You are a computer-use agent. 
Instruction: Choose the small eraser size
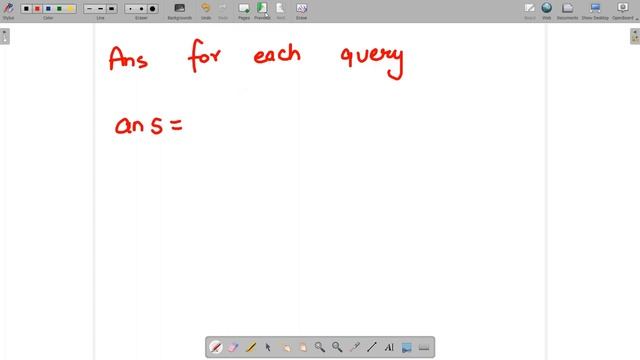point(130,9)
